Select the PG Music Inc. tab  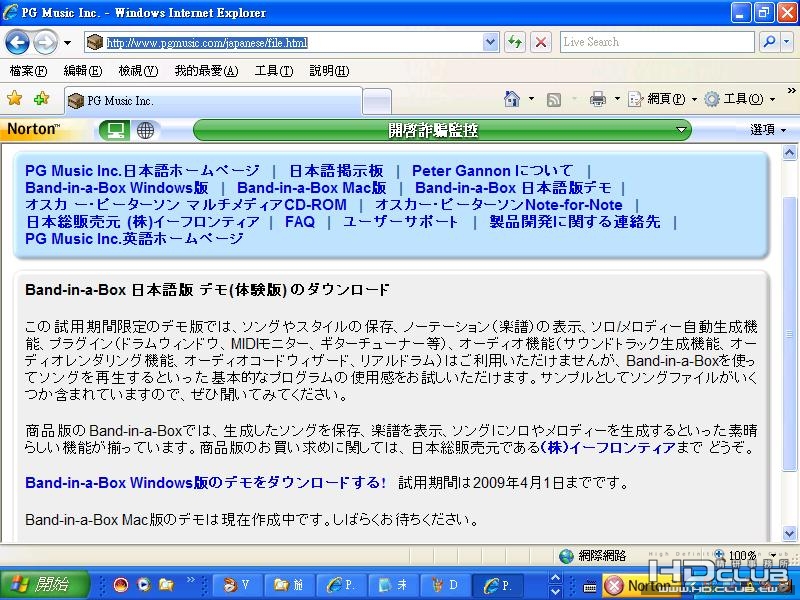coord(213,101)
